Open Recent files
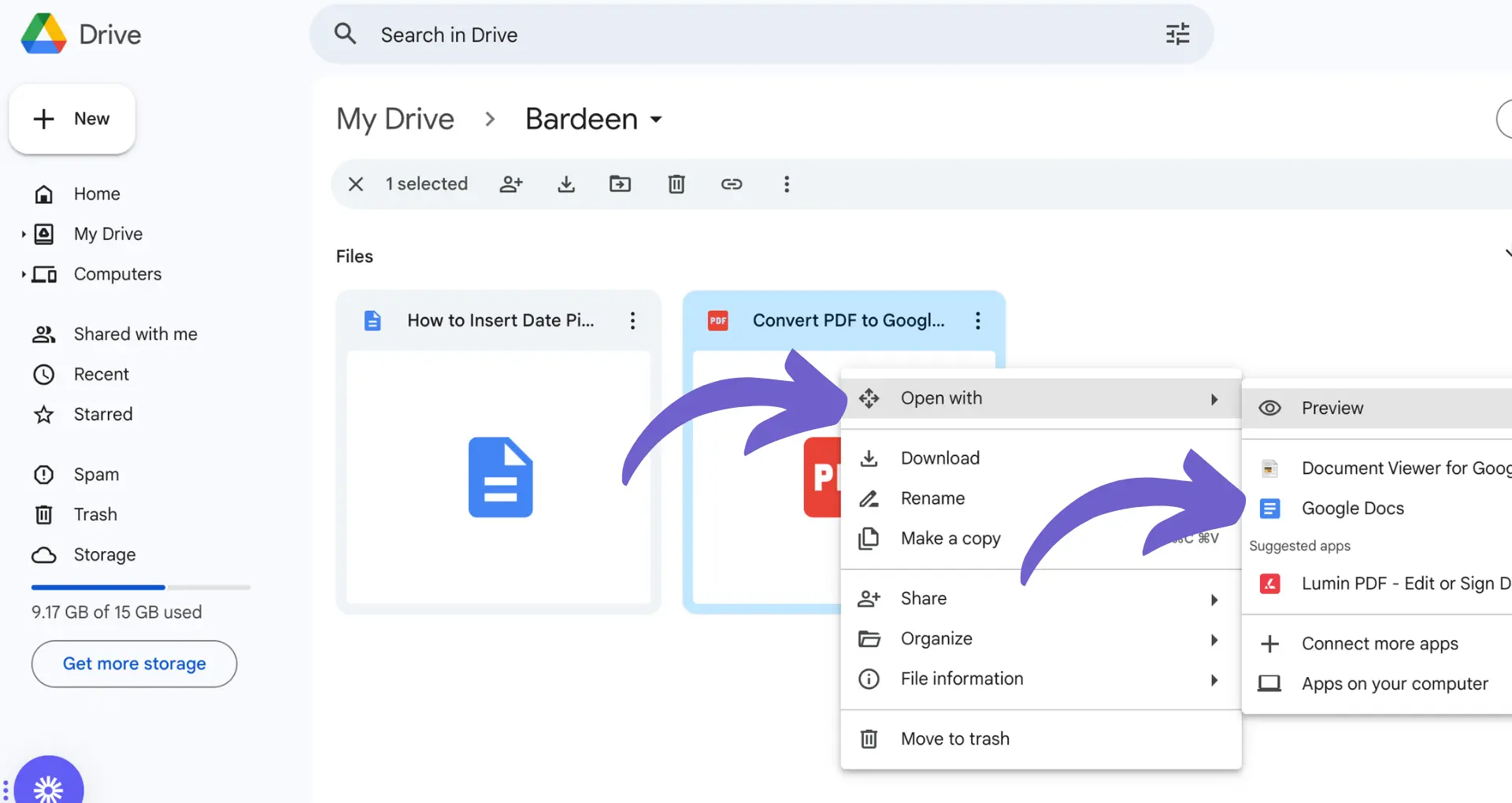Image resolution: width=1512 pixels, height=803 pixels. 101,374
